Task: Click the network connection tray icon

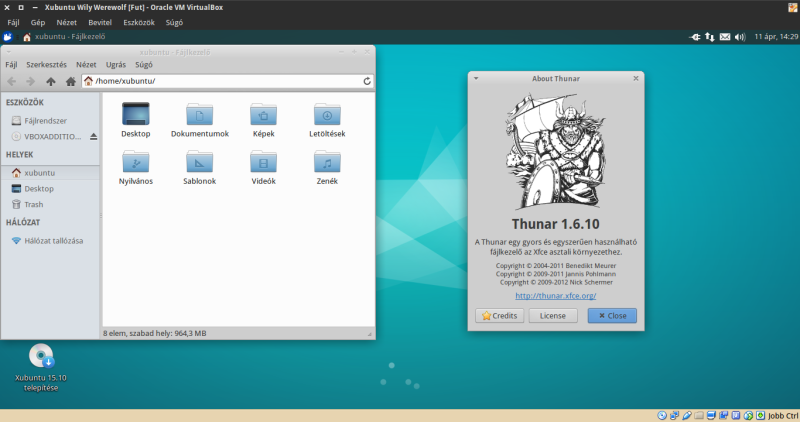Action: point(710,37)
